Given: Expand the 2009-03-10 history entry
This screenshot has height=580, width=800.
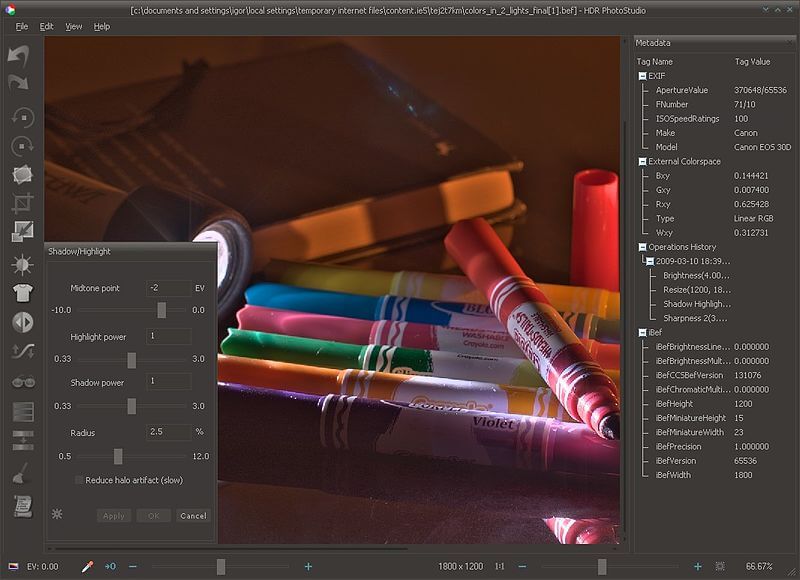Looking at the screenshot, I should coord(648,259).
